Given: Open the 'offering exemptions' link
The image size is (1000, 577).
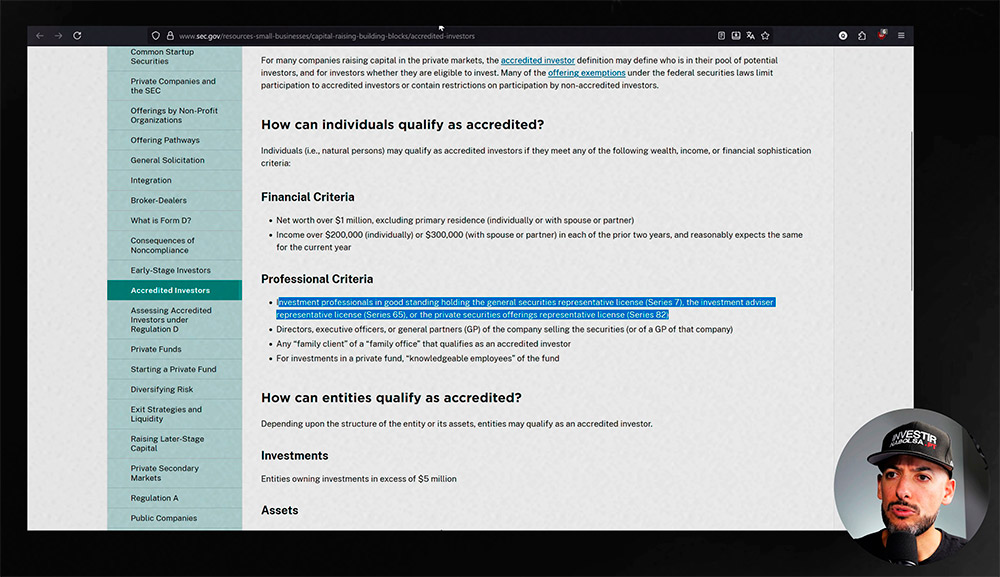Looking at the screenshot, I should coord(587,73).
